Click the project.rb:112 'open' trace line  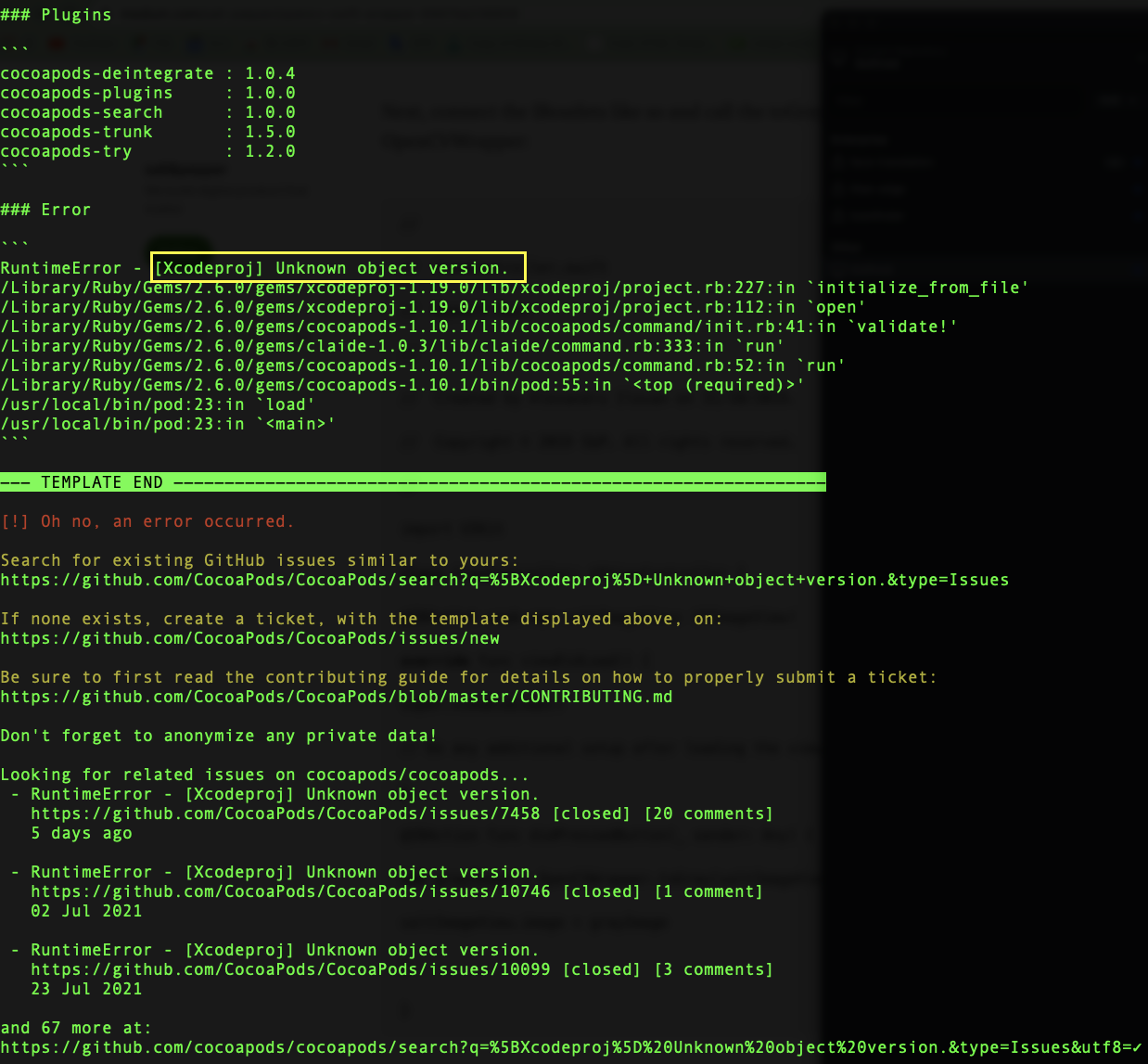click(x=433, y=307)
